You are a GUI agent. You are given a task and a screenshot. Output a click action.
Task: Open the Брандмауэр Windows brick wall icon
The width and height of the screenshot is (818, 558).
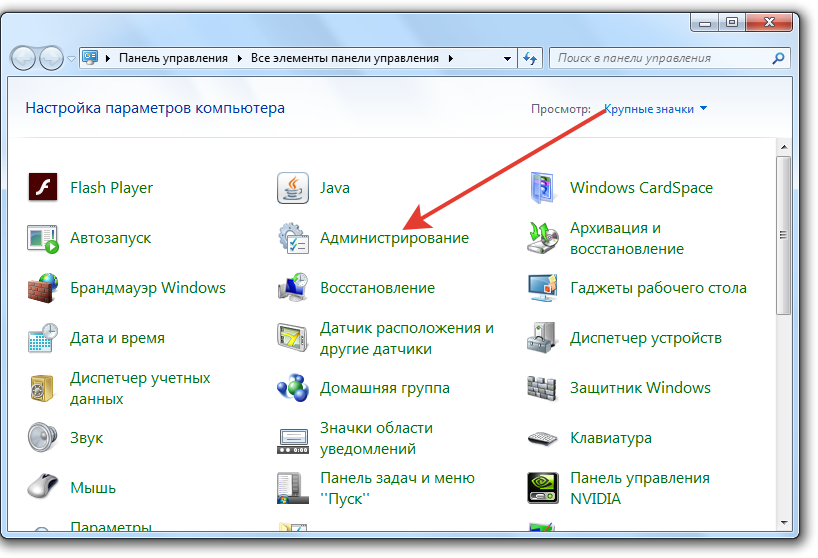click(x=43, y=288)
